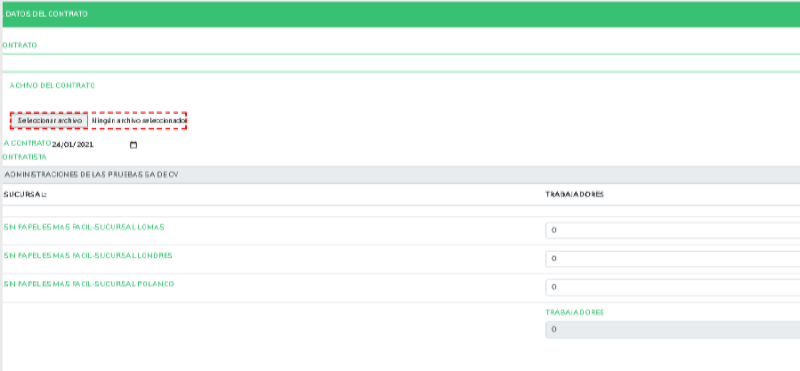Click the 'A CONTRATO' date label
Screen dimensions: 800x371
pos(27,143)
